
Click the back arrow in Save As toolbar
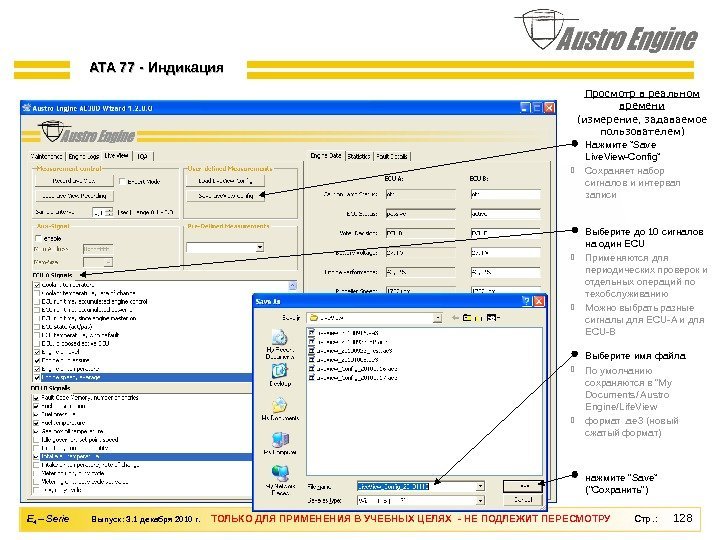(455, 318)
